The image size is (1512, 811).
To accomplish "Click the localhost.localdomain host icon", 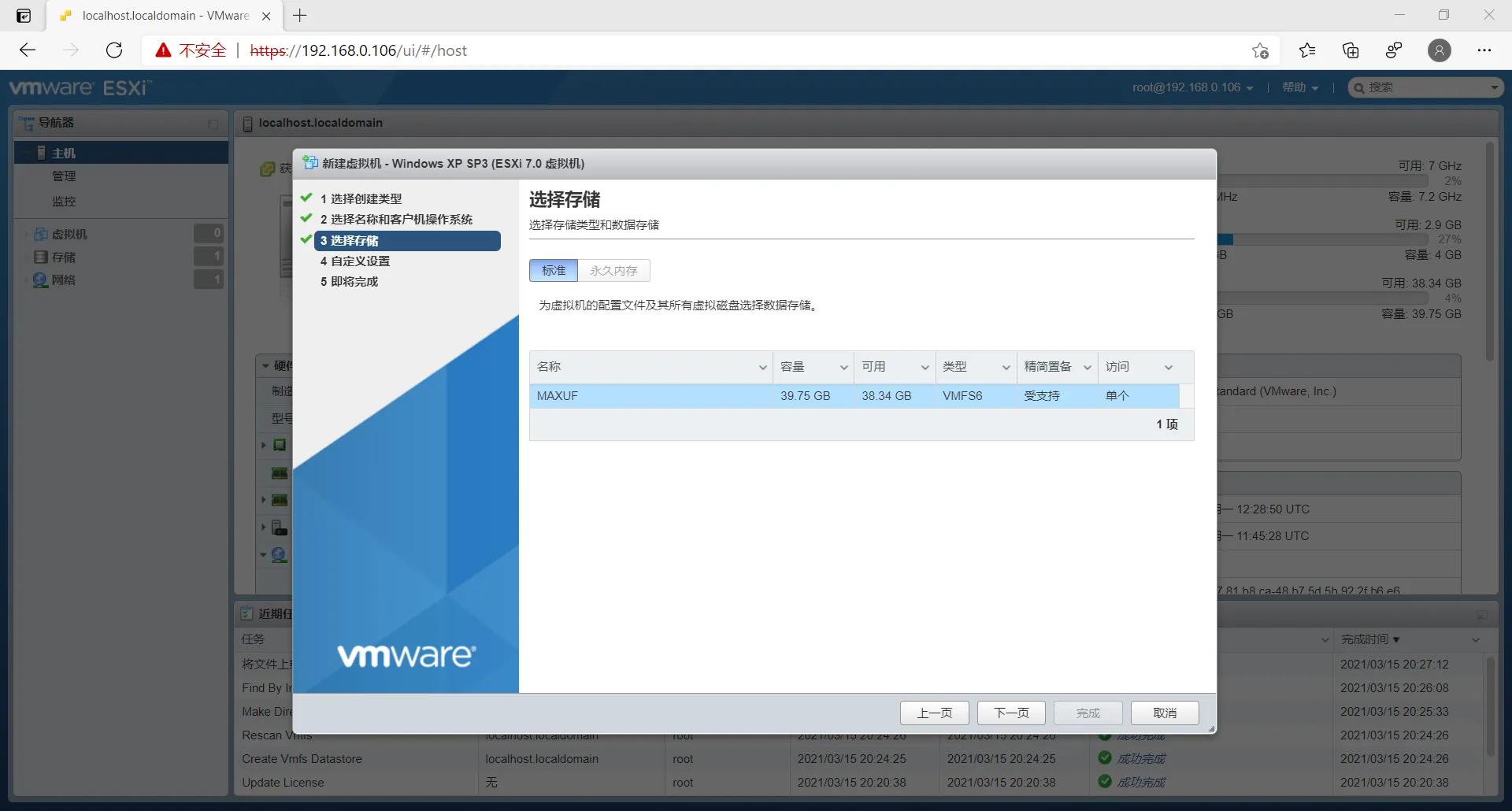I will tap(247, 123).
